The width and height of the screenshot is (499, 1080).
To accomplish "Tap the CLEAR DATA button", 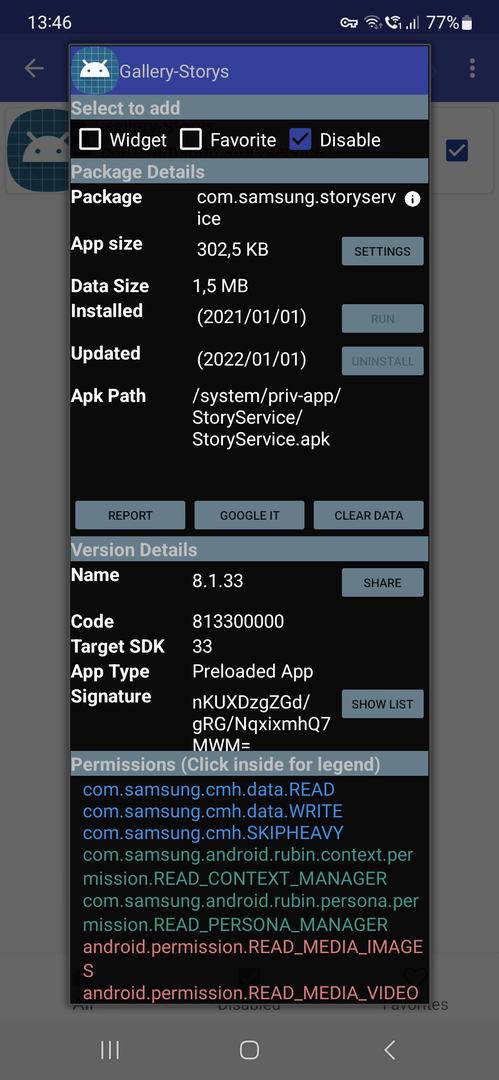I will pyautogui.click(x=369, y=515).
